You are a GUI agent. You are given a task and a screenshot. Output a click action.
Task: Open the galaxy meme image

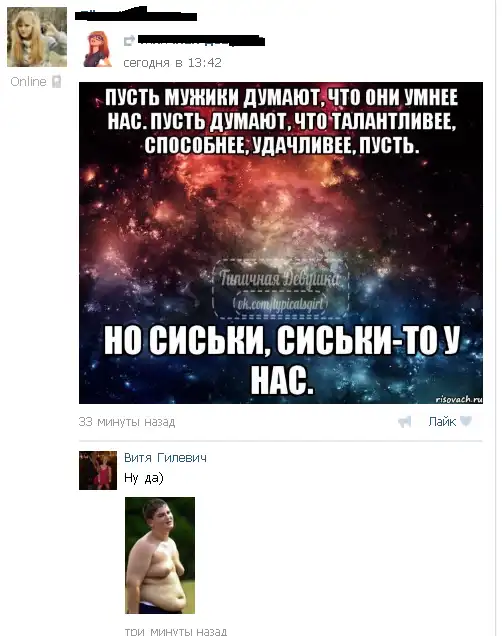point(281,243)
